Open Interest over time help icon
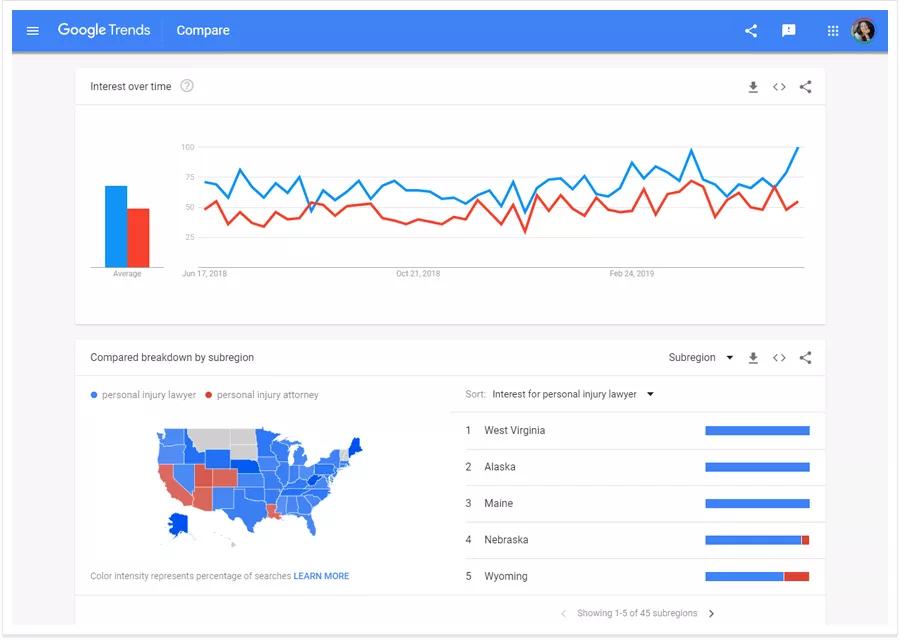This screenshot has height=640, width=900. 187,86
